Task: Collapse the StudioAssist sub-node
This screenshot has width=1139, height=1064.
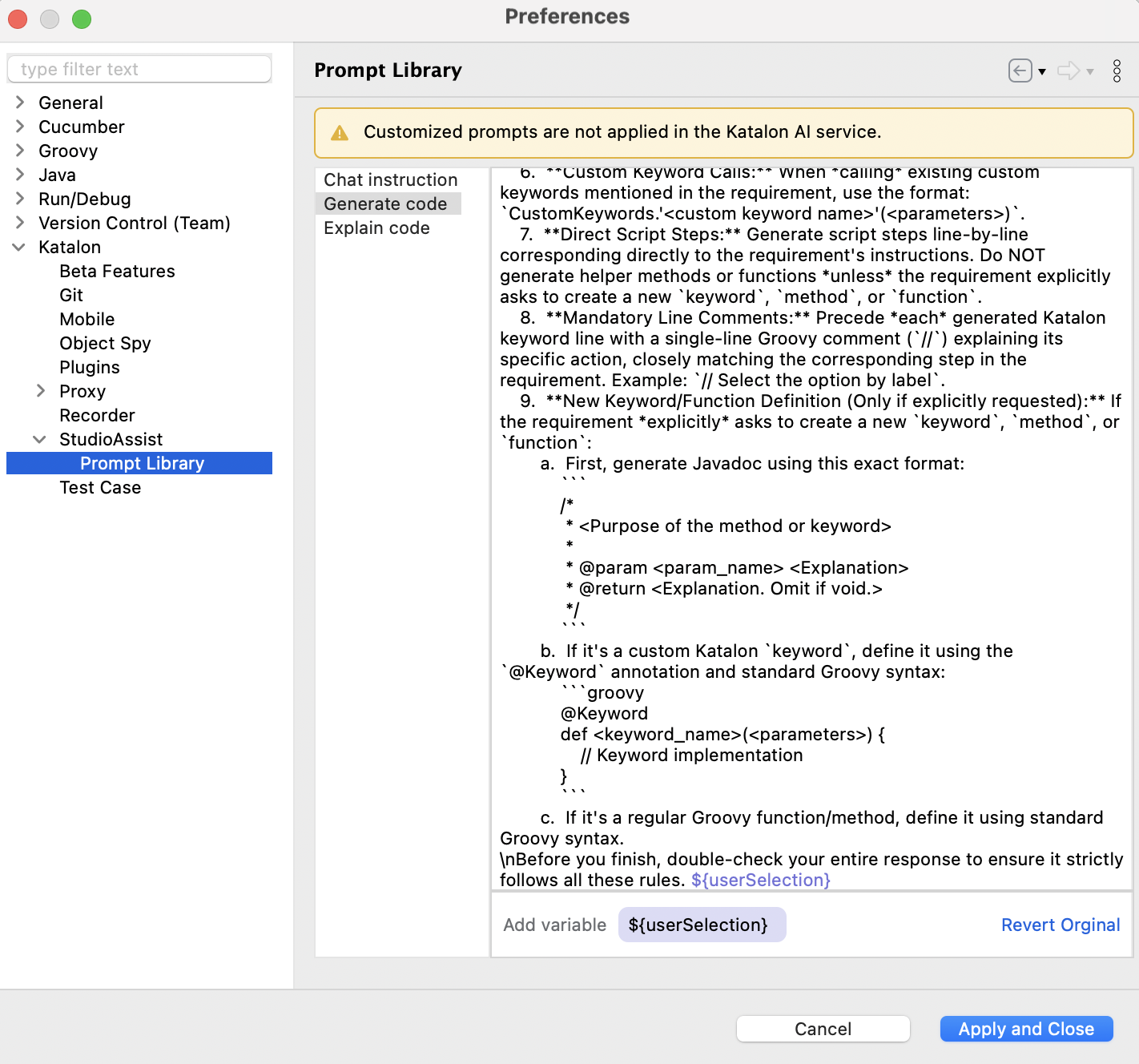Action: point(40,439)
